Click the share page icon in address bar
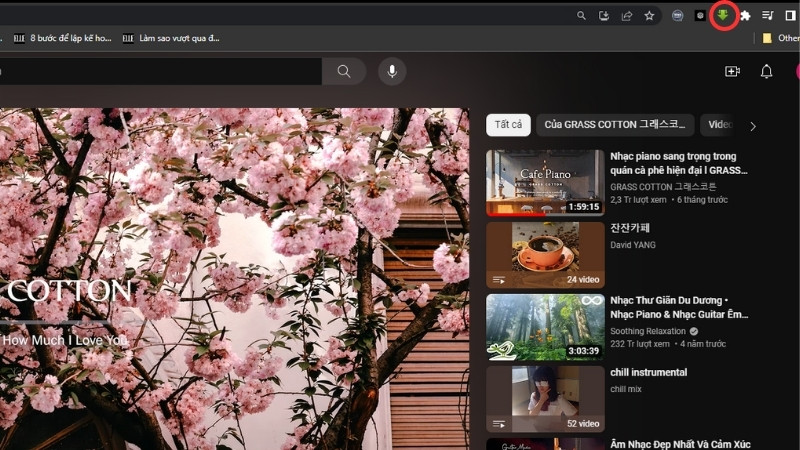The height and width of the screenshot is (450, 800). [x=627, y=15]
